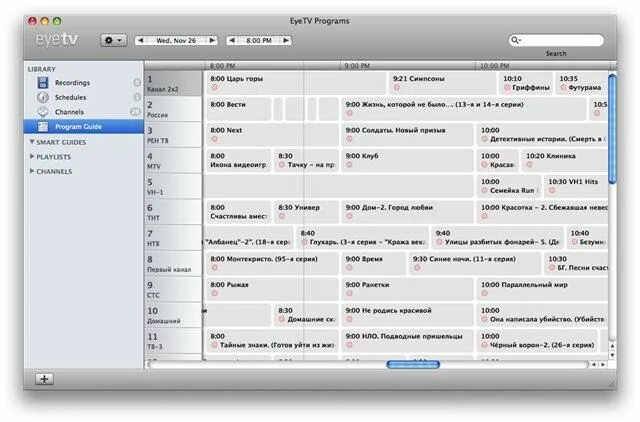Toggle record for 9:00 Клуб

tap(349, 165)
